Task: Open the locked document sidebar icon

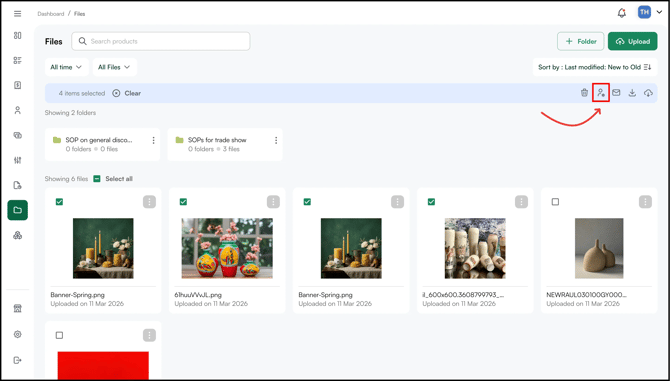Action: [18, 185]
